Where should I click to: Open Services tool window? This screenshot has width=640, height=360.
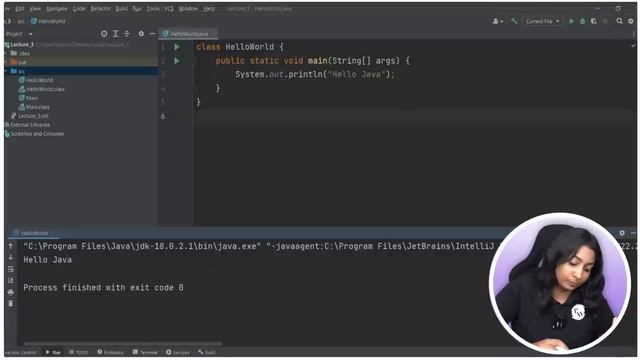click(x=178, y=352)
